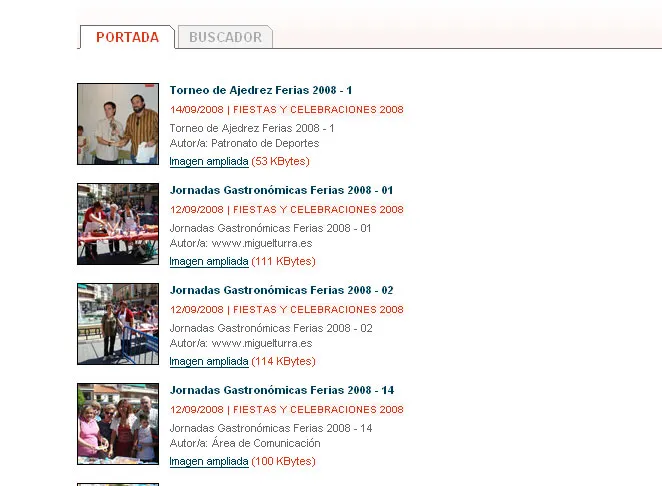Click category line under Jornadas Gastronómicas Ferias 2008 - 02
This screenshot has height=486, width=662.
click(x=287, y=310)
